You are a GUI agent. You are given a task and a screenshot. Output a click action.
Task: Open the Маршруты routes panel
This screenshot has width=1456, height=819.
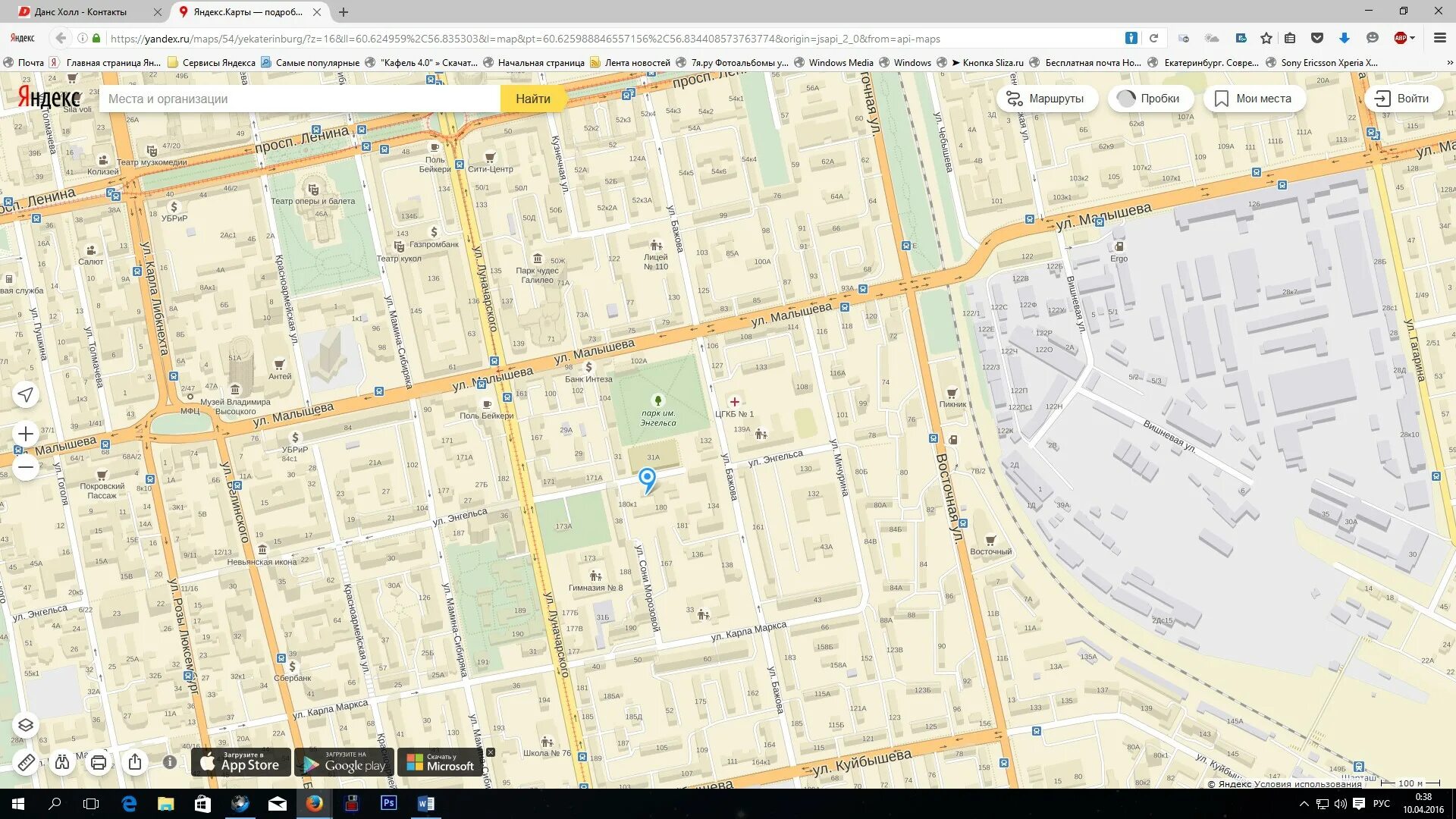point(1046,99)
